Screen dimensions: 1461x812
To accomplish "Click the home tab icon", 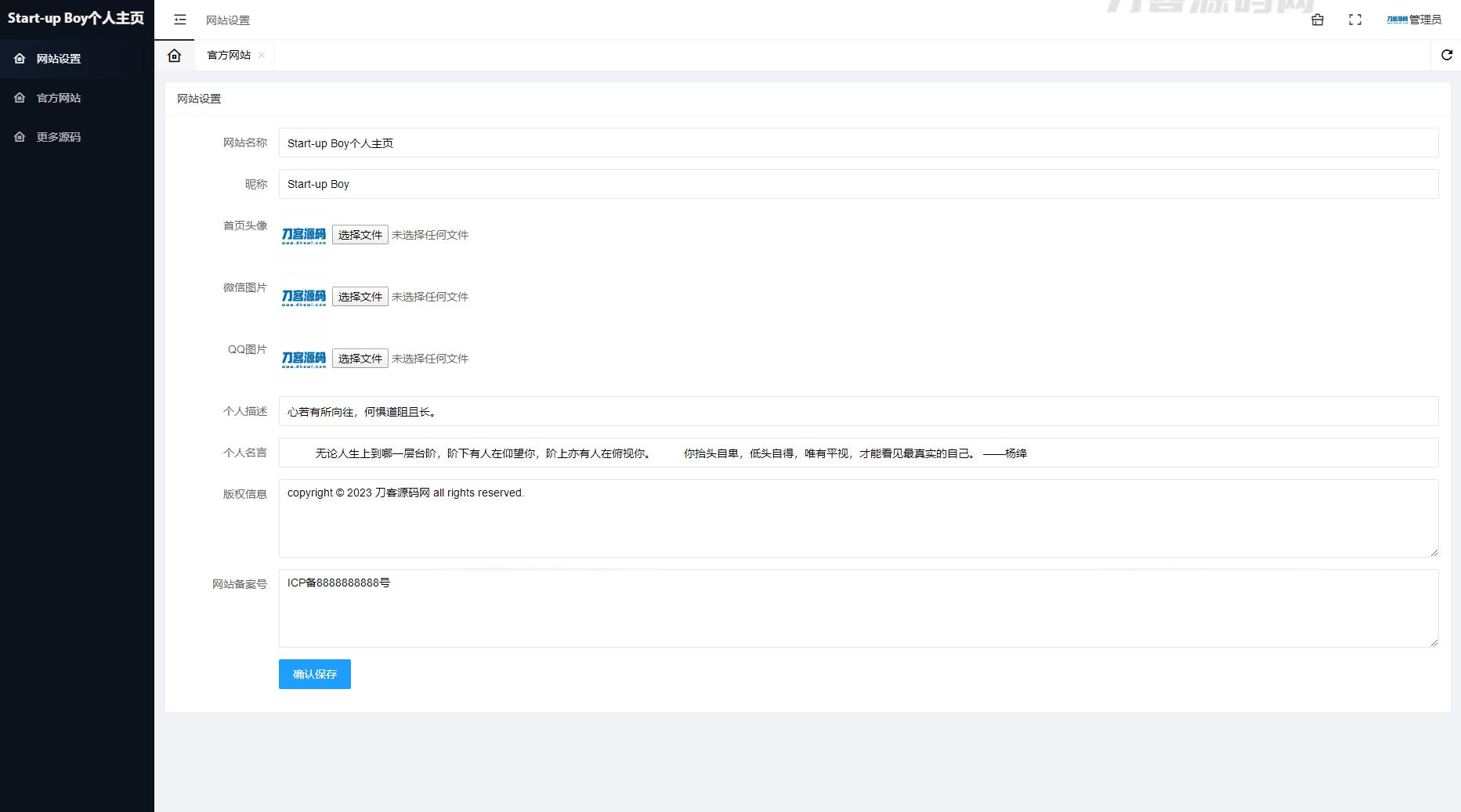I will (175, 55).
